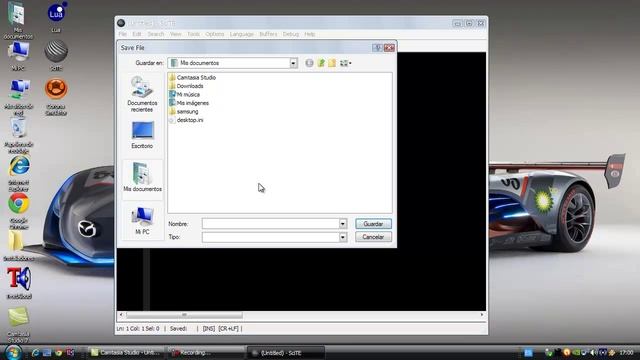Switch to Recording taskbar button

click(x=206, y=353)
